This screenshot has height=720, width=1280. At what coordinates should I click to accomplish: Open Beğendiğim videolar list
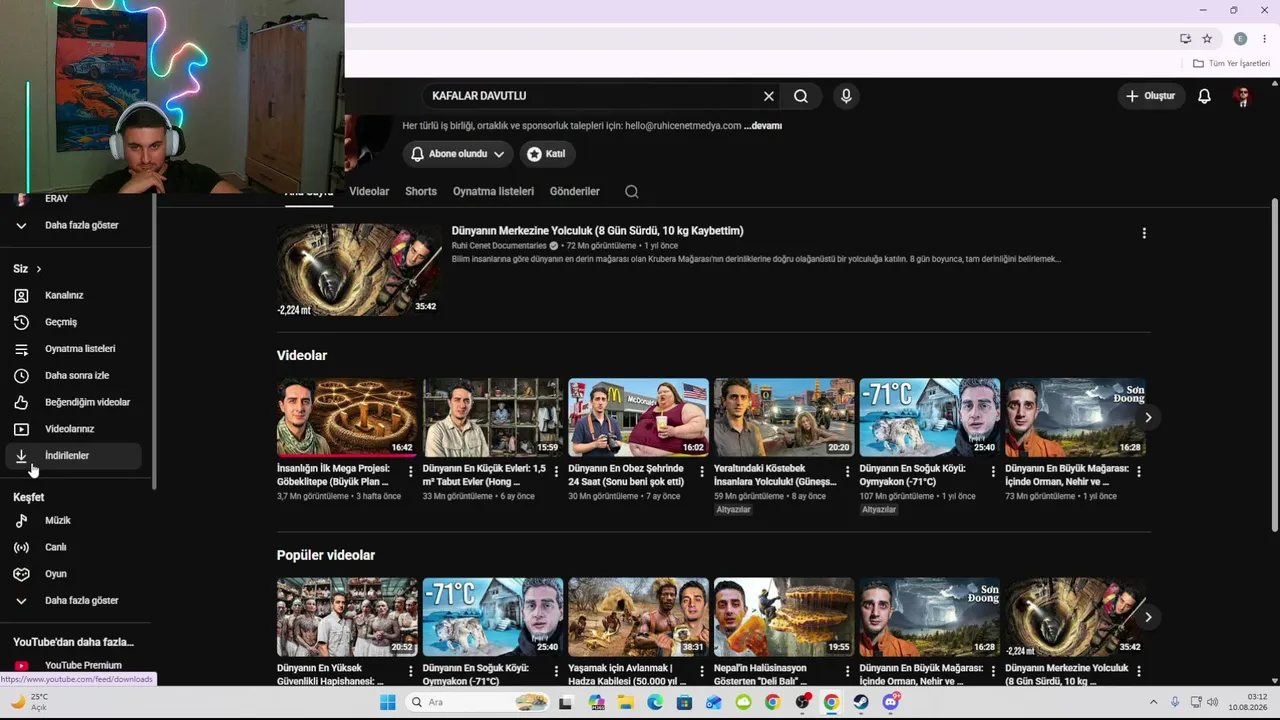pos(72,402)
